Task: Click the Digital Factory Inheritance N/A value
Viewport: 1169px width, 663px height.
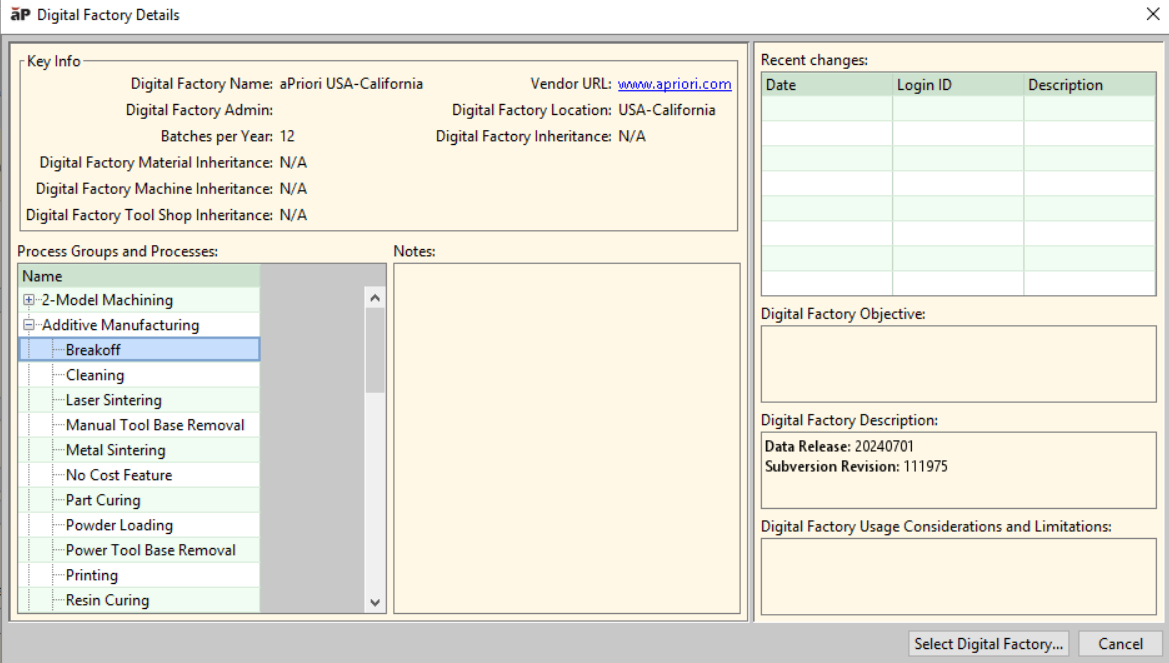Action: click(632, 136)
